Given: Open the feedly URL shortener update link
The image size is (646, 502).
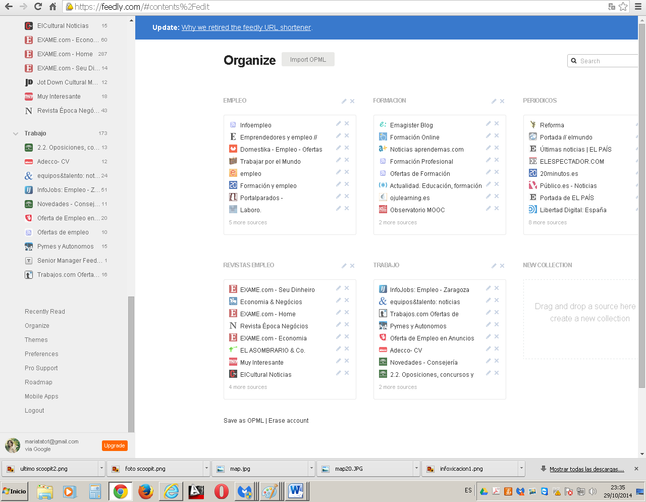Looking at the screenshot, I should coord(246,28).
